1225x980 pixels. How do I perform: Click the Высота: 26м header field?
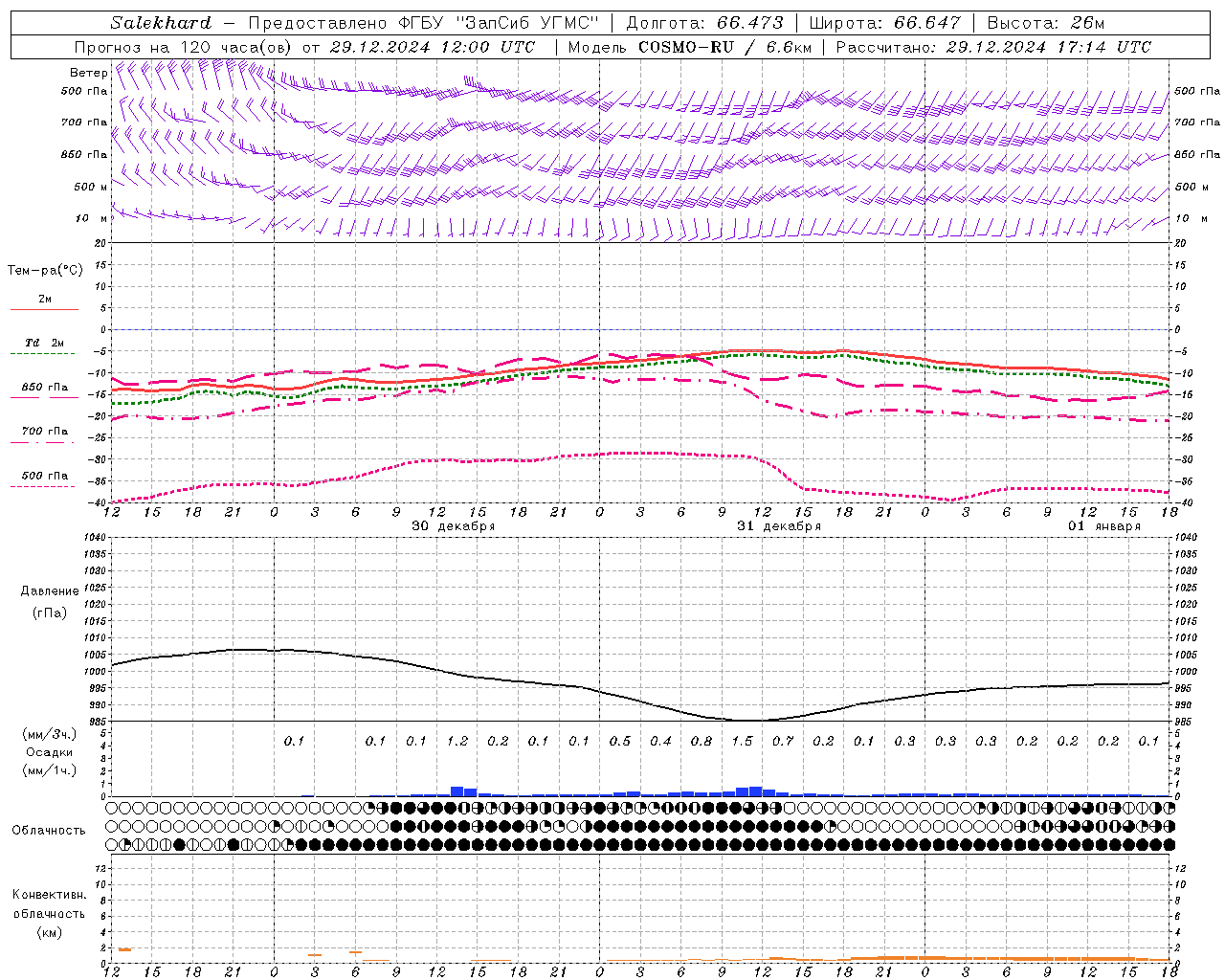tap(1046, 23)
